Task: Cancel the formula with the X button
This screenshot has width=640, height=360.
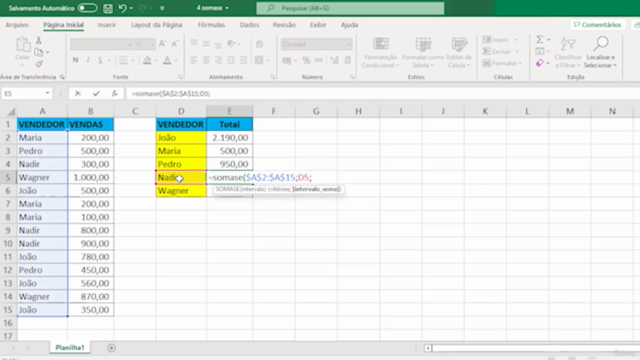Action: click(x=78, y=93)
